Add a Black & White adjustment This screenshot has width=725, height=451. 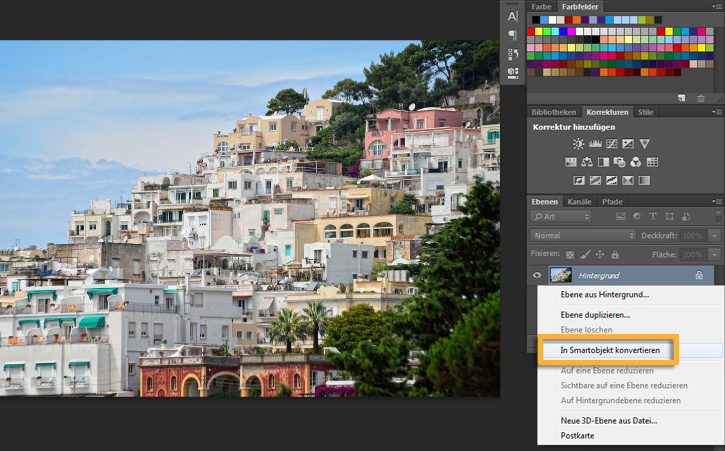[x=603, y=162]
